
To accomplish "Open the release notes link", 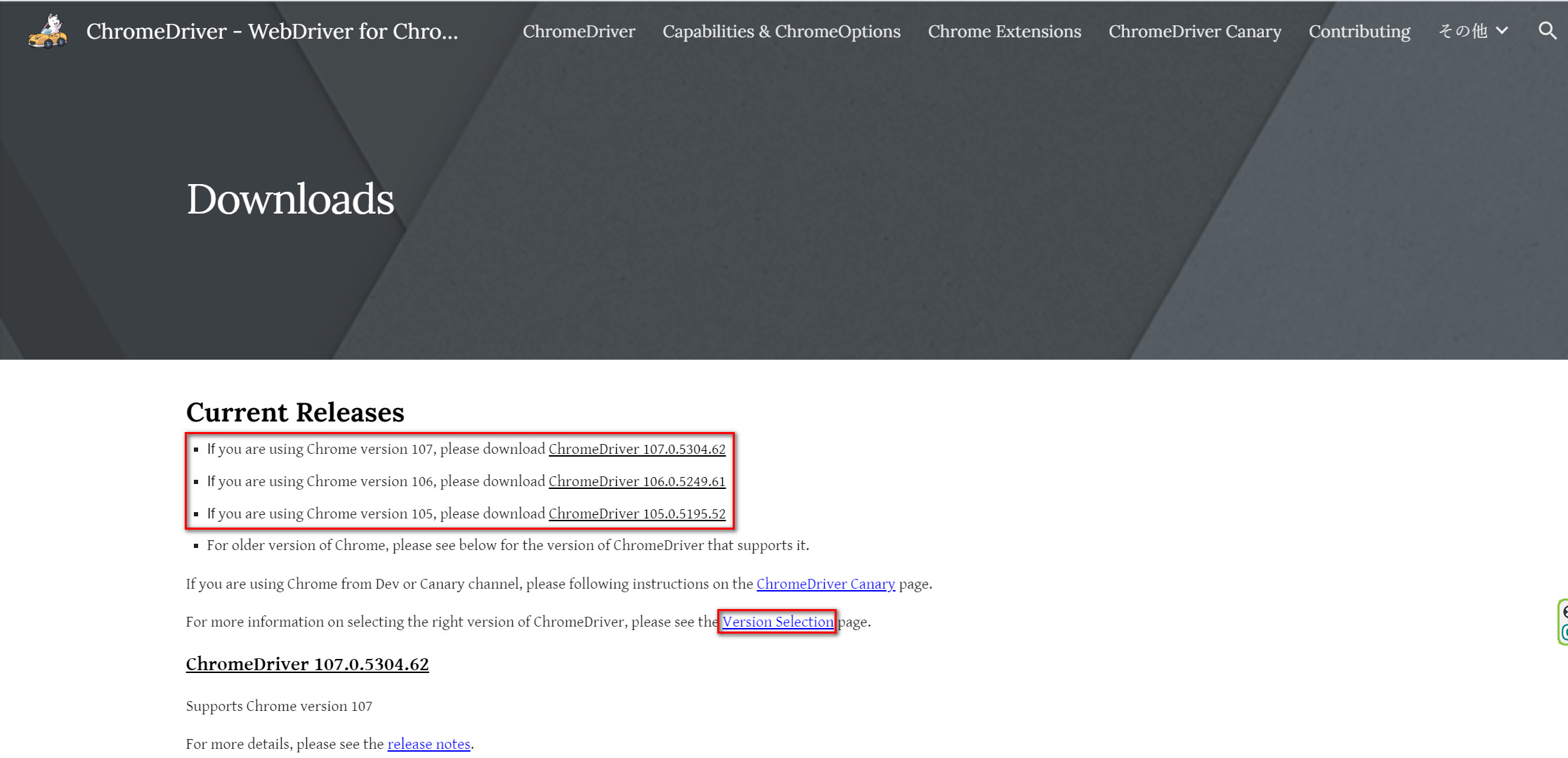I will point(429,744).
